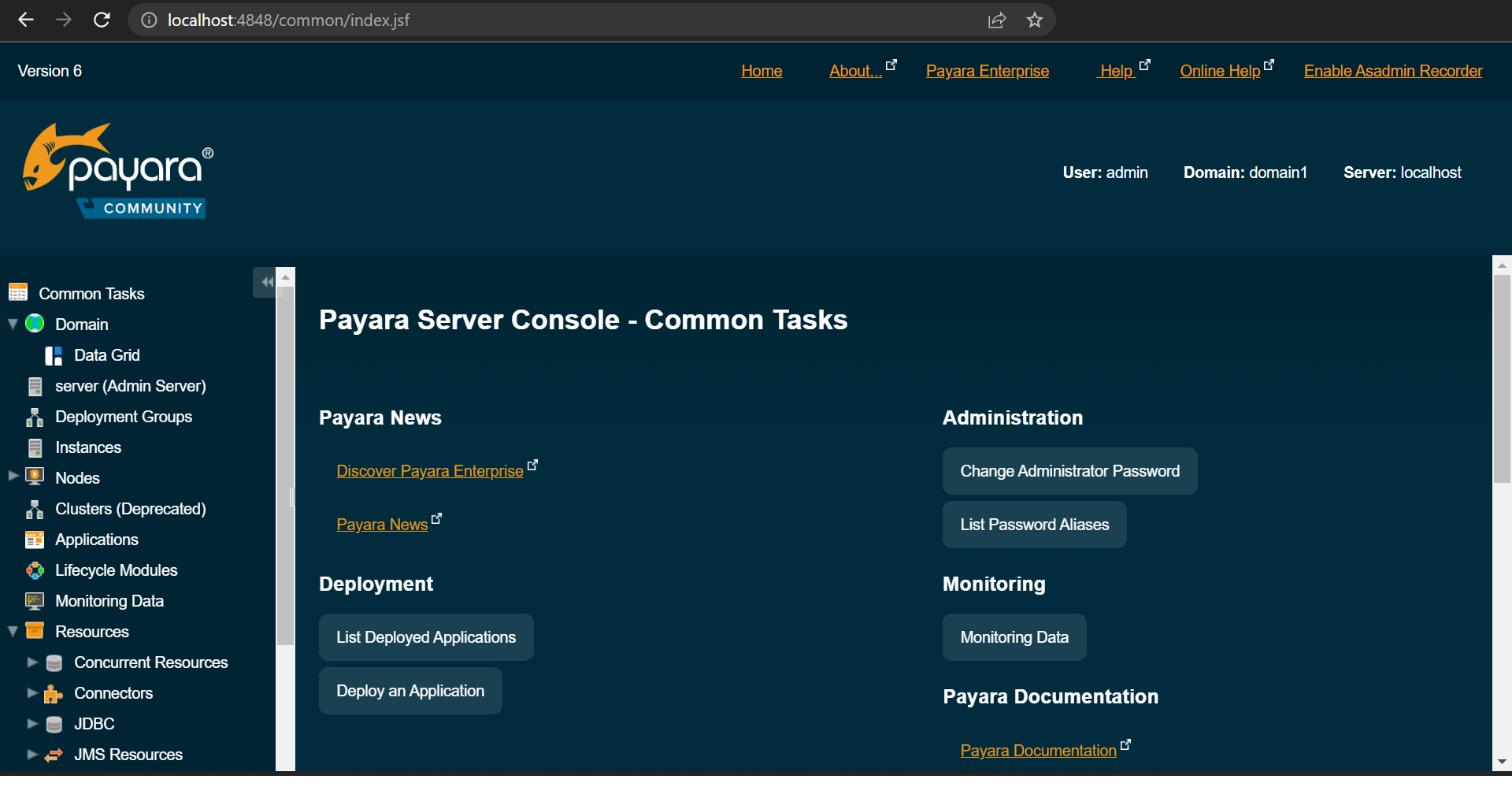Click the Resources box icon

pyautogui.click(x=35, y=631)
